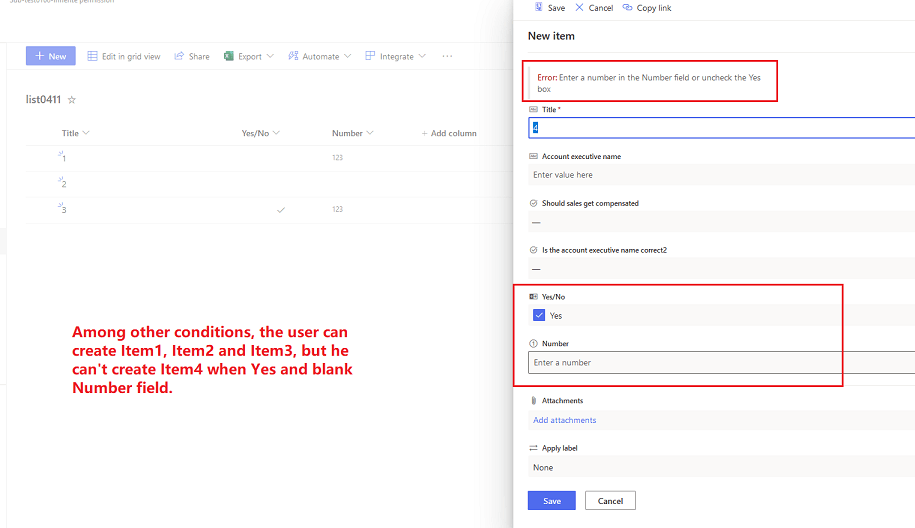The width and height of the screenshot is (915, 528).
Task: Open the more options ellipsis menu
Action: click(447, 56)
